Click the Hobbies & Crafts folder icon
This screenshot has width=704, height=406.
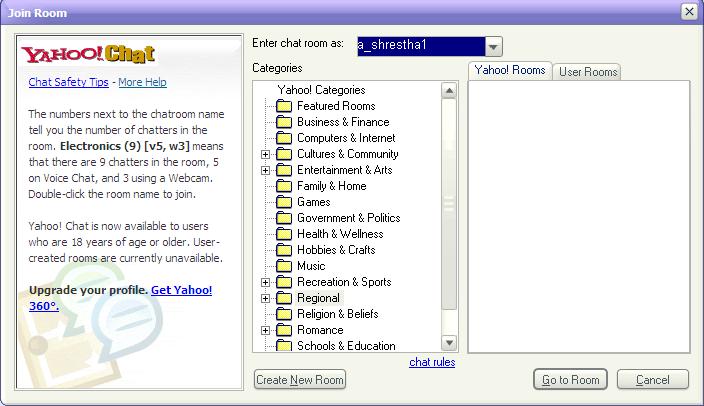point(284,250)
